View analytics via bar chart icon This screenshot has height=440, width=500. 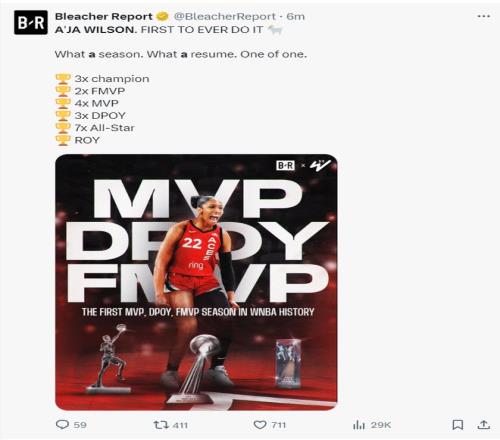(x=359, y=425)
